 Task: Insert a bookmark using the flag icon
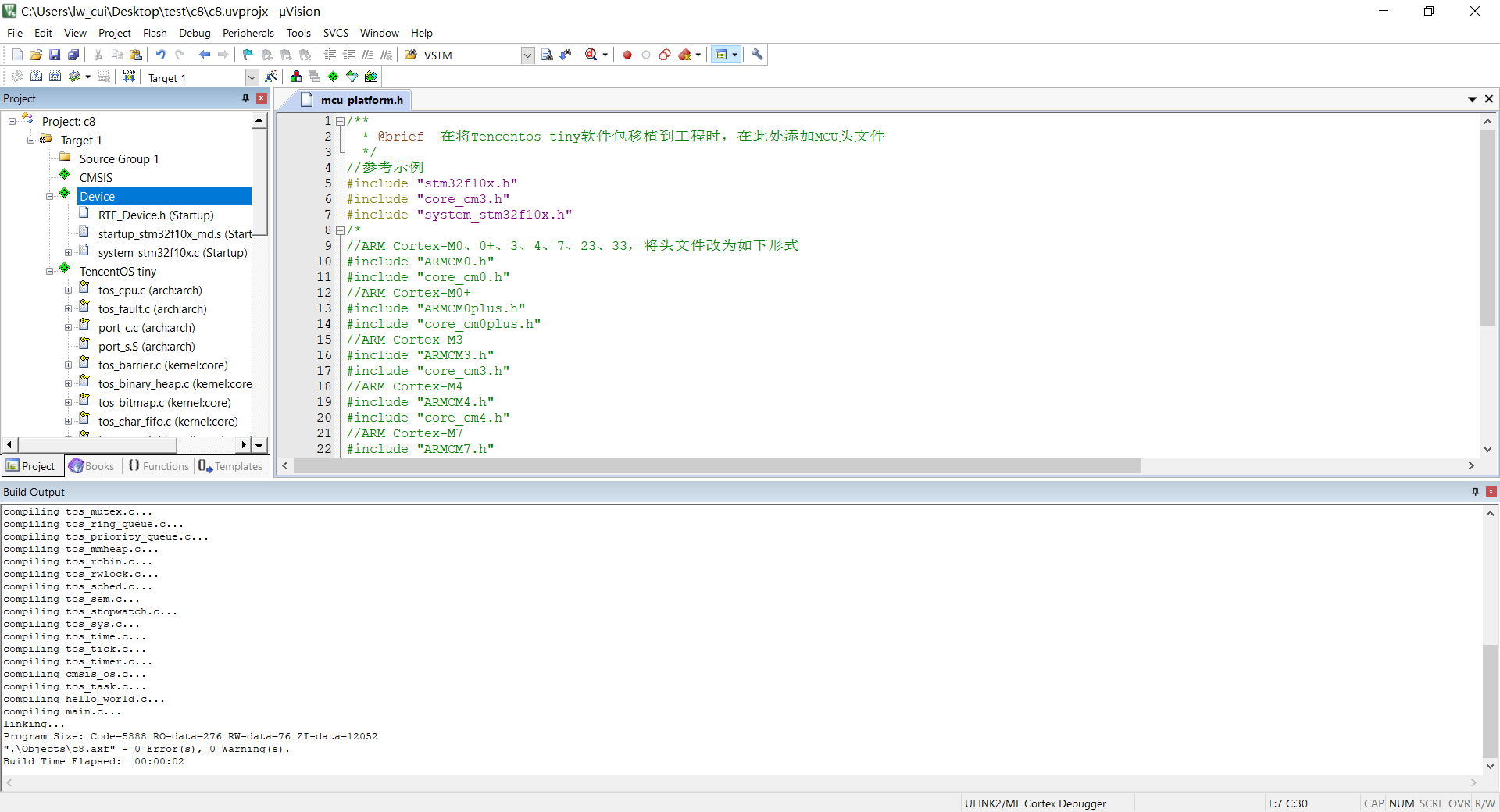click(x=248, y=55)
